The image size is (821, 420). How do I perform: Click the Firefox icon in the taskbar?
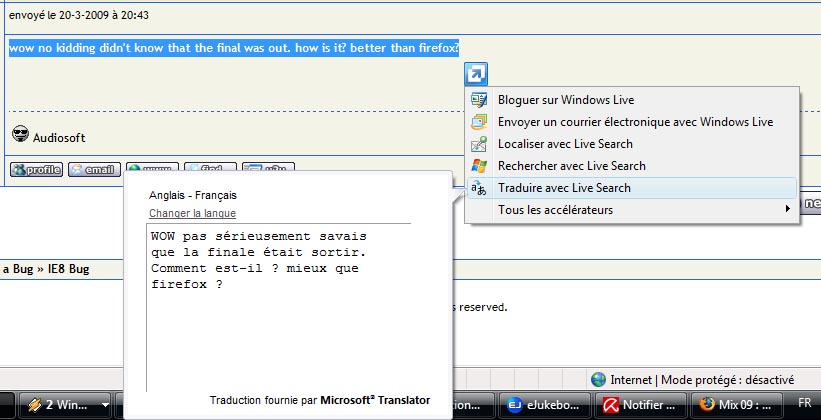707,405
